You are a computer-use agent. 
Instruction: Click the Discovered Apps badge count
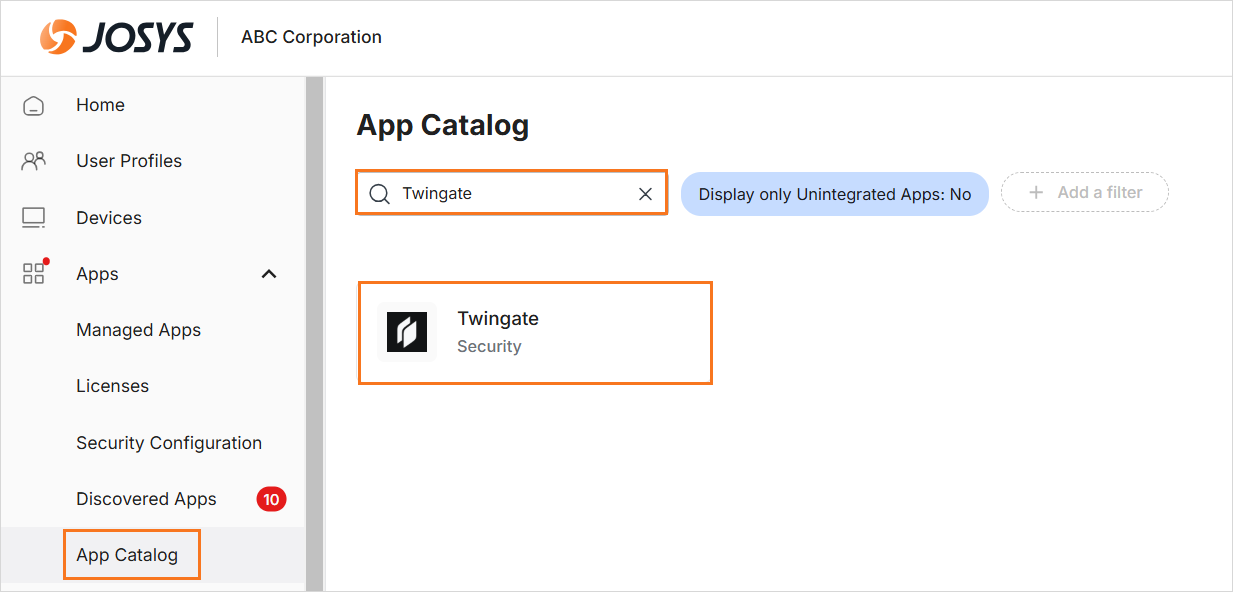pos(271,499)
